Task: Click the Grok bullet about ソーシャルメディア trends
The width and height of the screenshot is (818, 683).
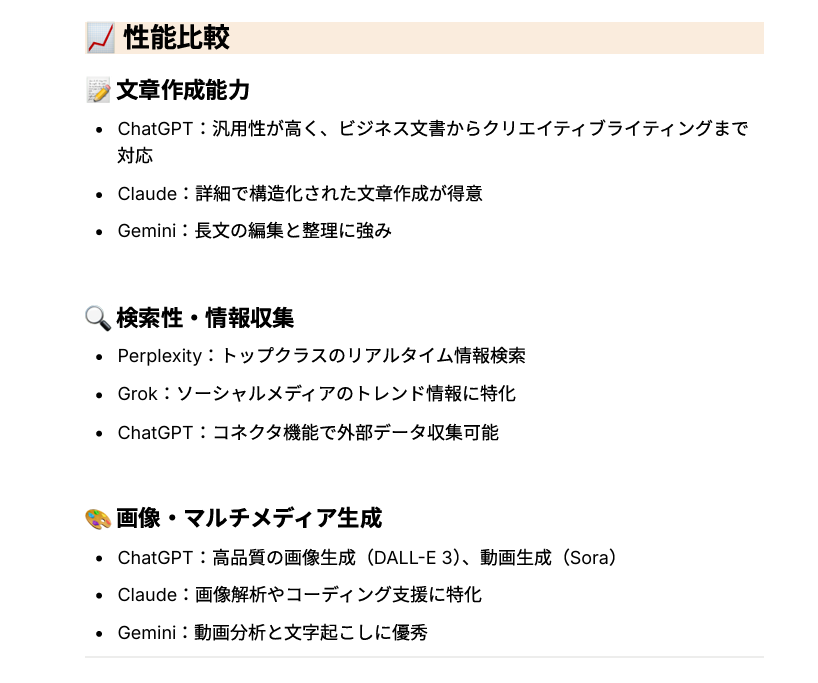Action: point(316,394)
